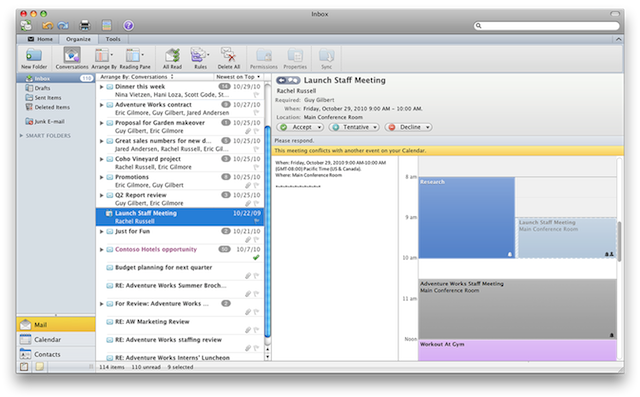Decline the meeting invitation

pos(408,127)
